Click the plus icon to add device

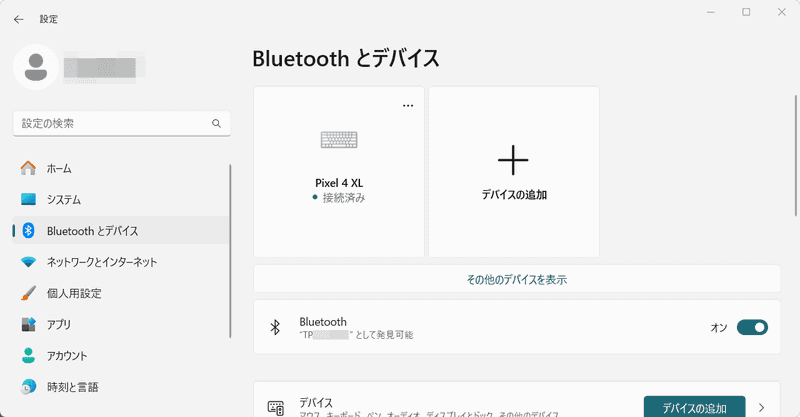point(513,160)
